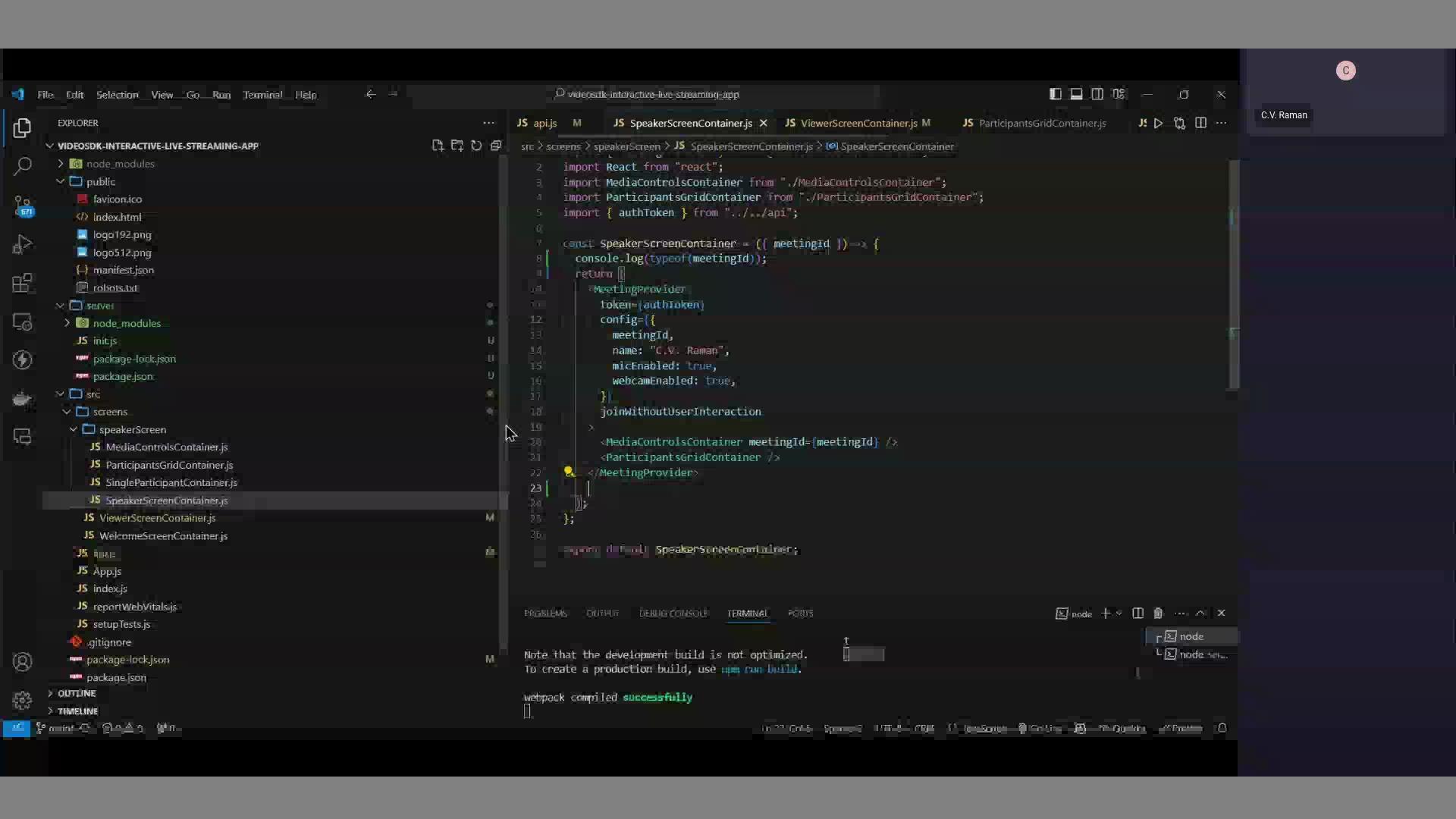
Task: Switch to PORTS panel tab
Action: [x=800, y=613]
